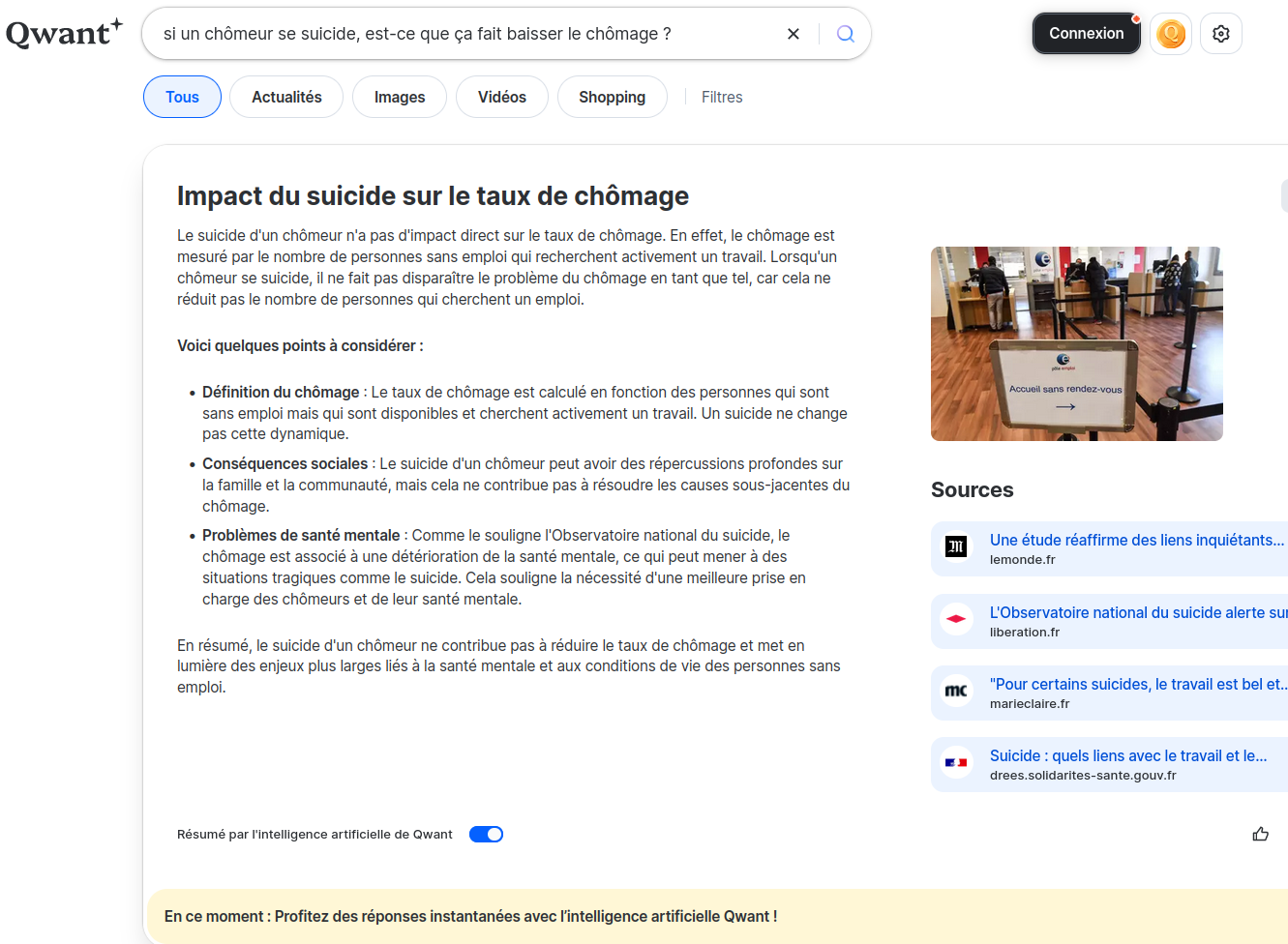This screenshot has height=944, width=1288.
Task: Click the Libération favicon icon
Action: pyautogui.click(x=956, y=619)
